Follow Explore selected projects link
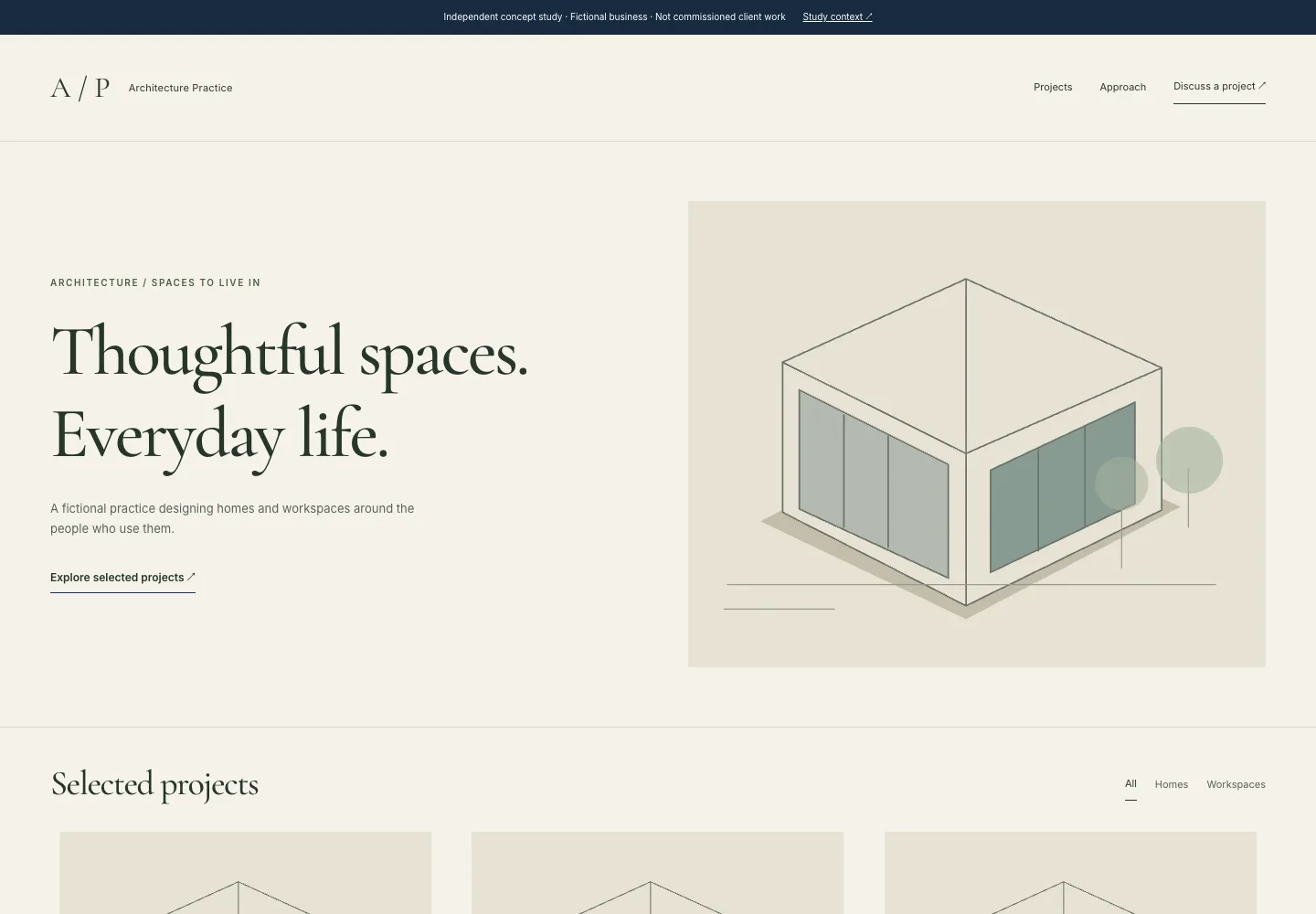1316x914 pixels. coord(122,578)
